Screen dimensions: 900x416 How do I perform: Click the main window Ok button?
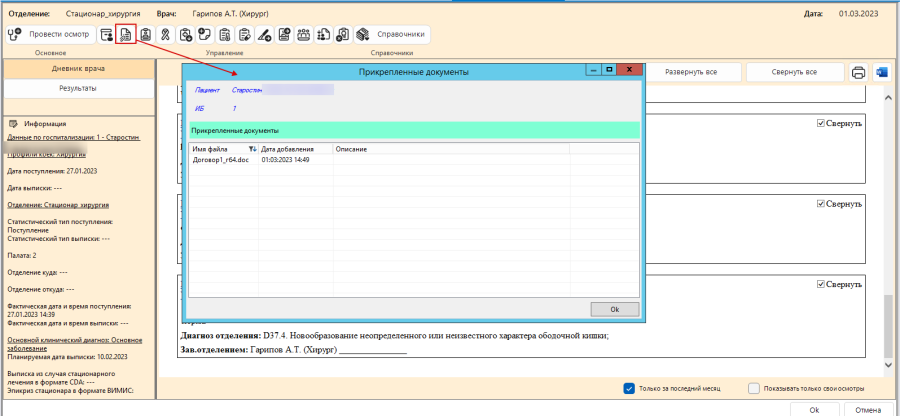pyautogui.click(x=814, y=410)
